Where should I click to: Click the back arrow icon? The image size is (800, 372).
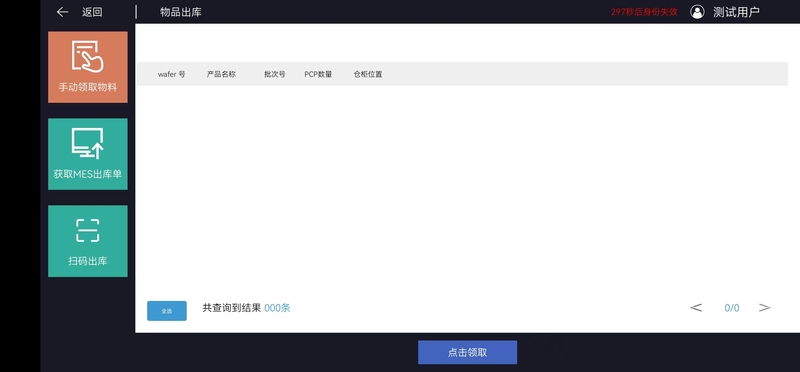point(62,12)
